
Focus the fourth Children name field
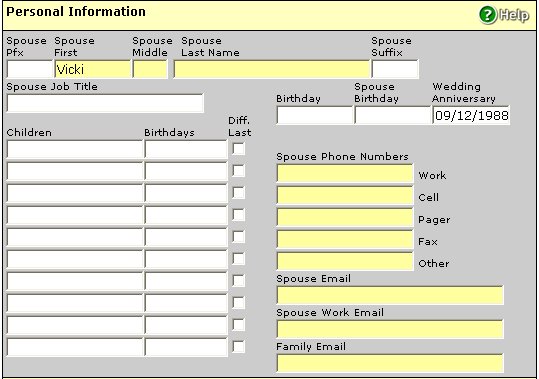click(75, 215)
